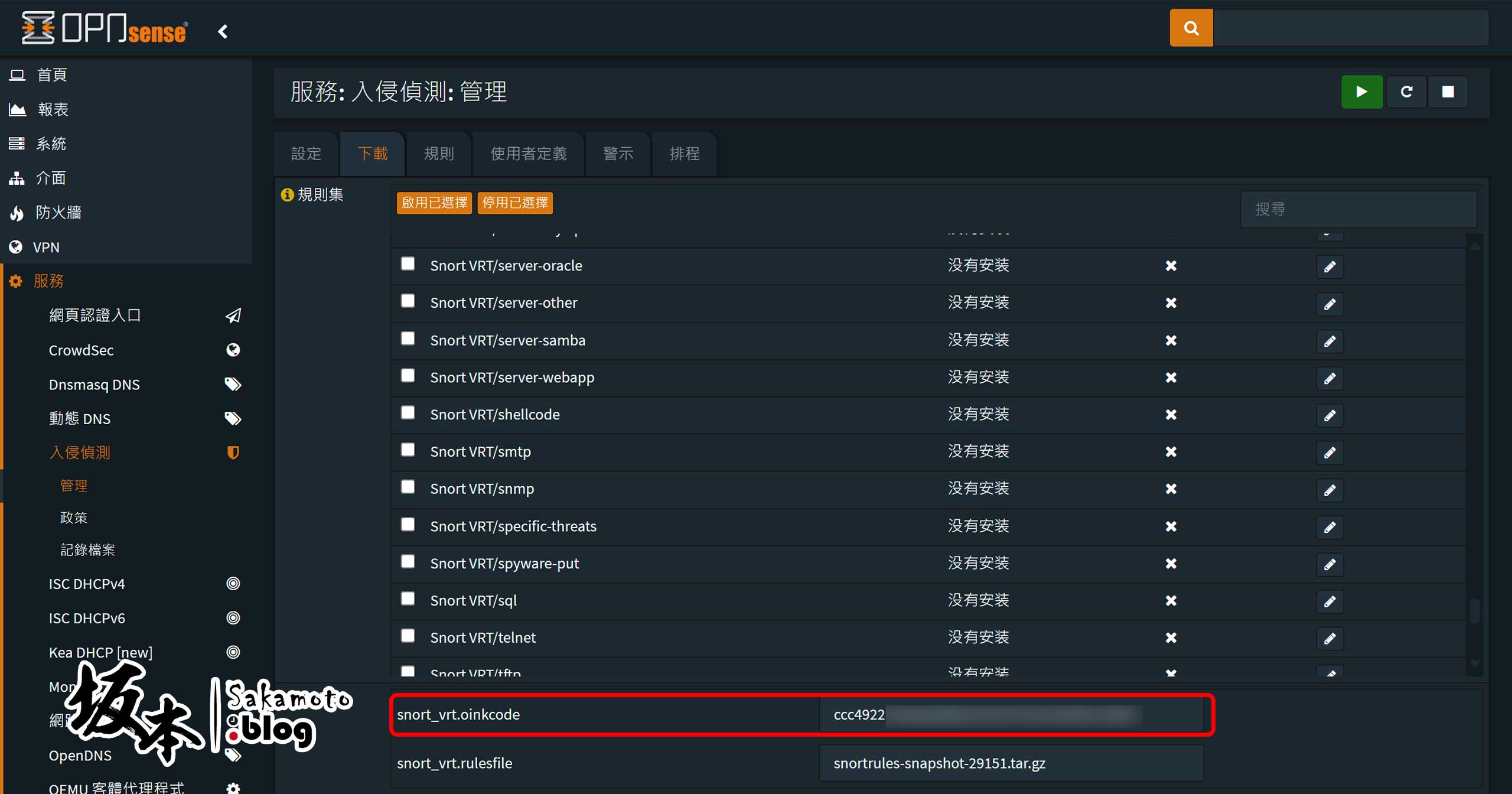Click the orange search magnifier icon
The height and width of the screenshot is (794, 1512).
tap(1191, 28)
